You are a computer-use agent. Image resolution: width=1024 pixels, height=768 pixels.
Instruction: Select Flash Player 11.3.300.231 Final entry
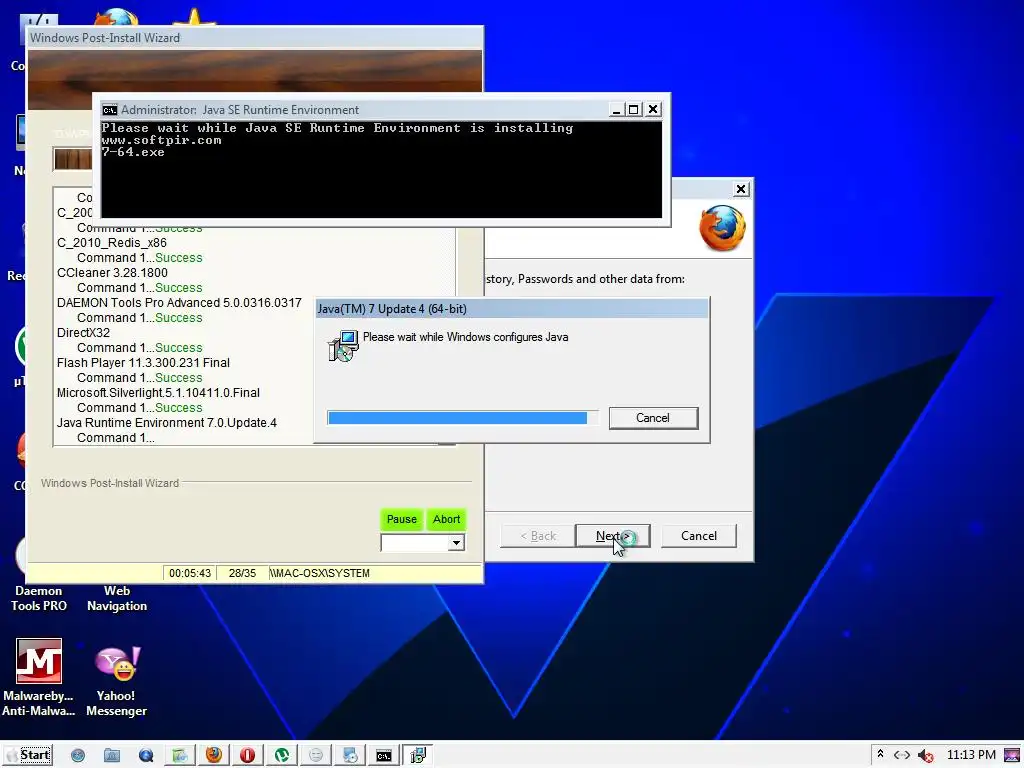144,362
